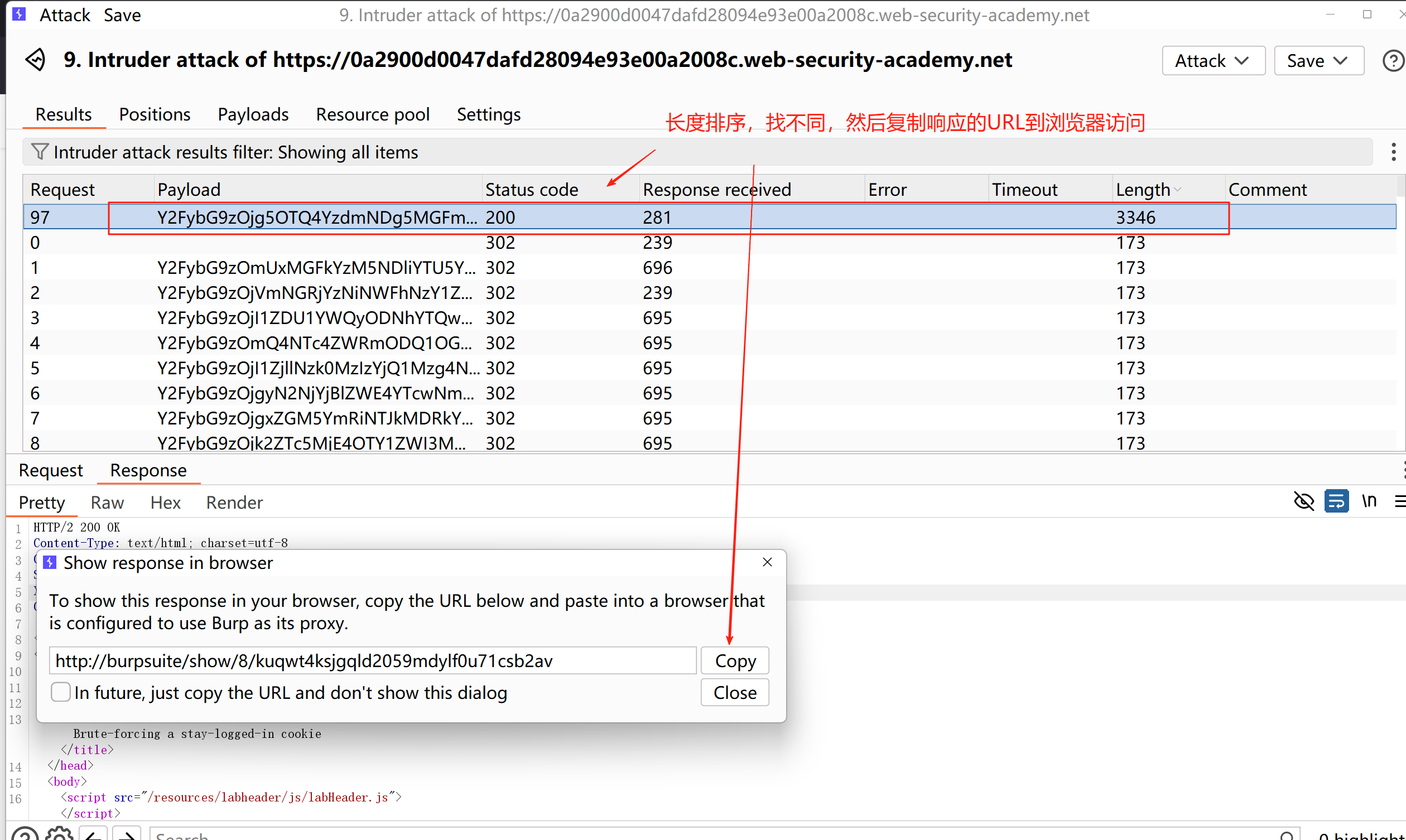This screenshot has width=1406, height=840.
Task: Toggle the \n show newlines button
Action: (x=1369, y=501)
